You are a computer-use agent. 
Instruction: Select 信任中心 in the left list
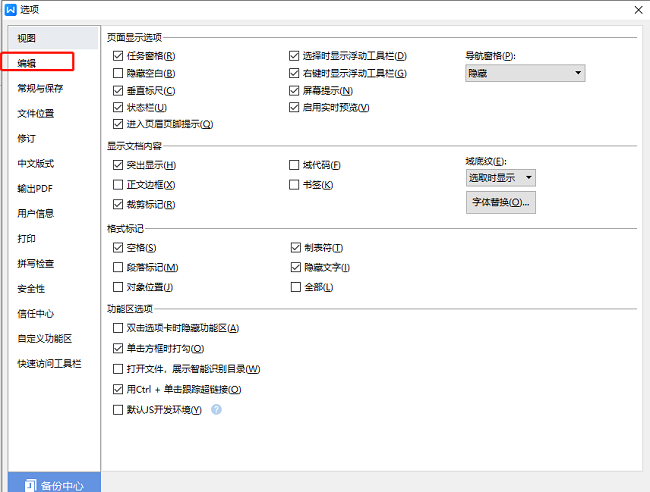[36, 314]
